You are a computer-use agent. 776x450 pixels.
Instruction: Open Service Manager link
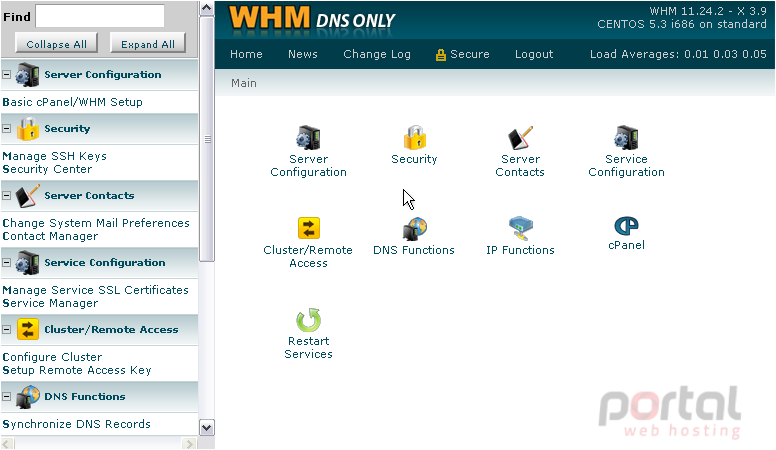tap(50, 303)
